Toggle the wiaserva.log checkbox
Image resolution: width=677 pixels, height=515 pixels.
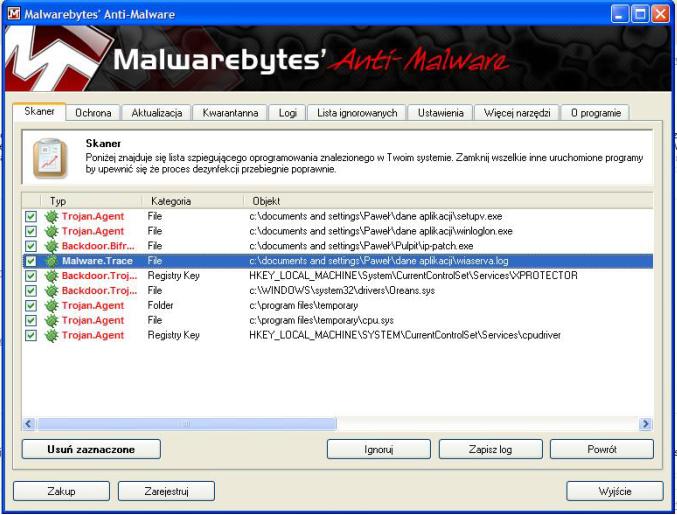[31, 261]
